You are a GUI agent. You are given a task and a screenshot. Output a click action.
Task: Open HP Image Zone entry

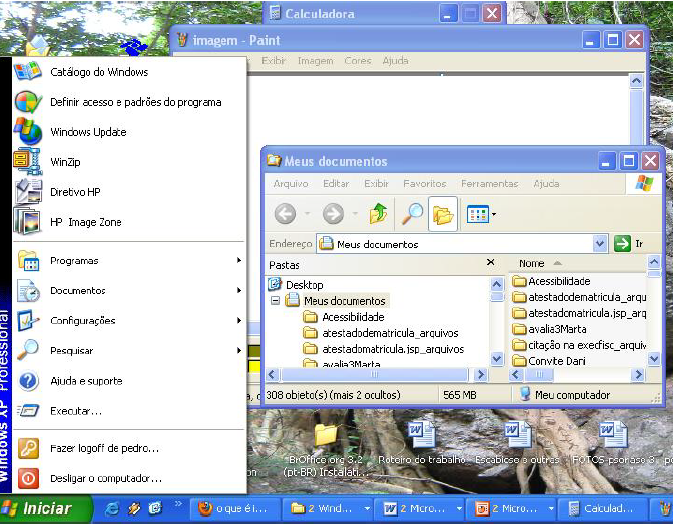coord(85,222)
